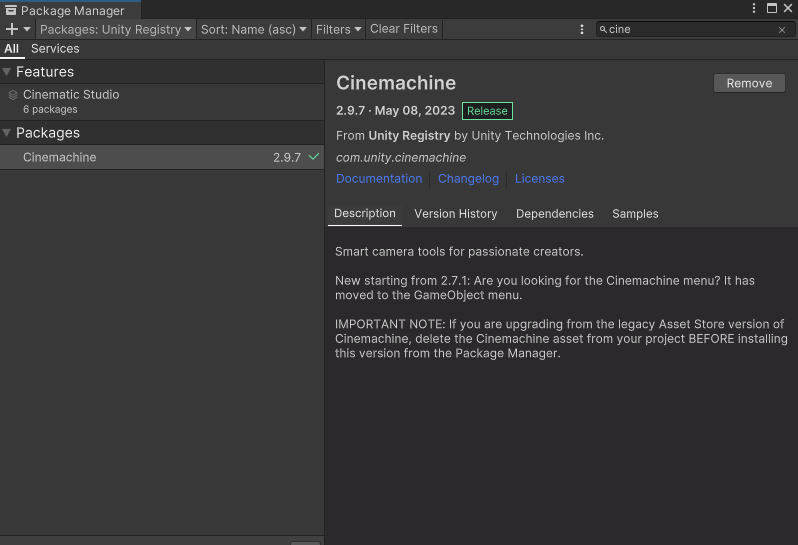
Task: Select Cinematic Studio feature
Action: pos(162,102)
